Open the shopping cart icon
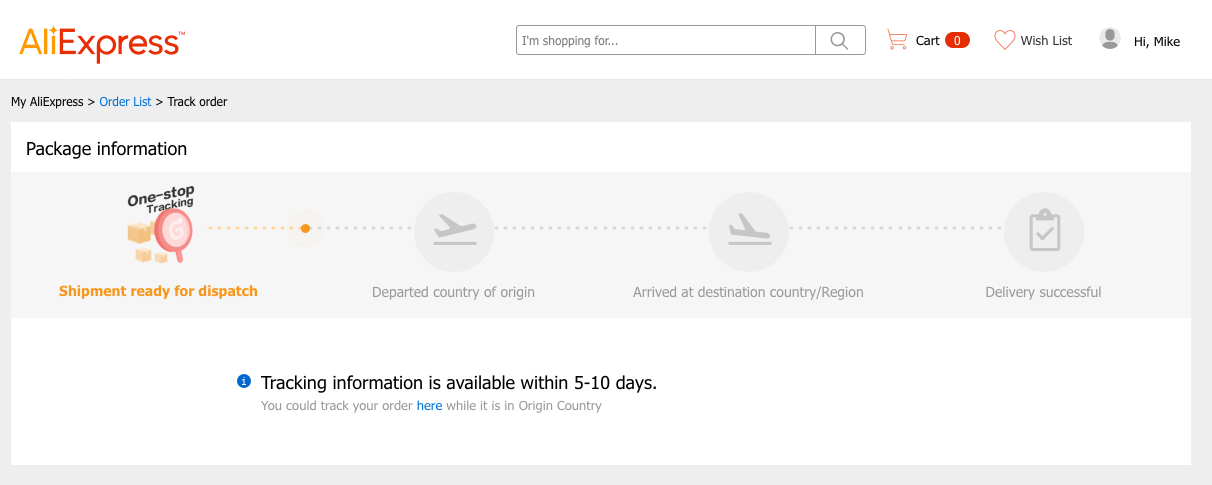Screen dimensions: 1212x485 (897, 40)
